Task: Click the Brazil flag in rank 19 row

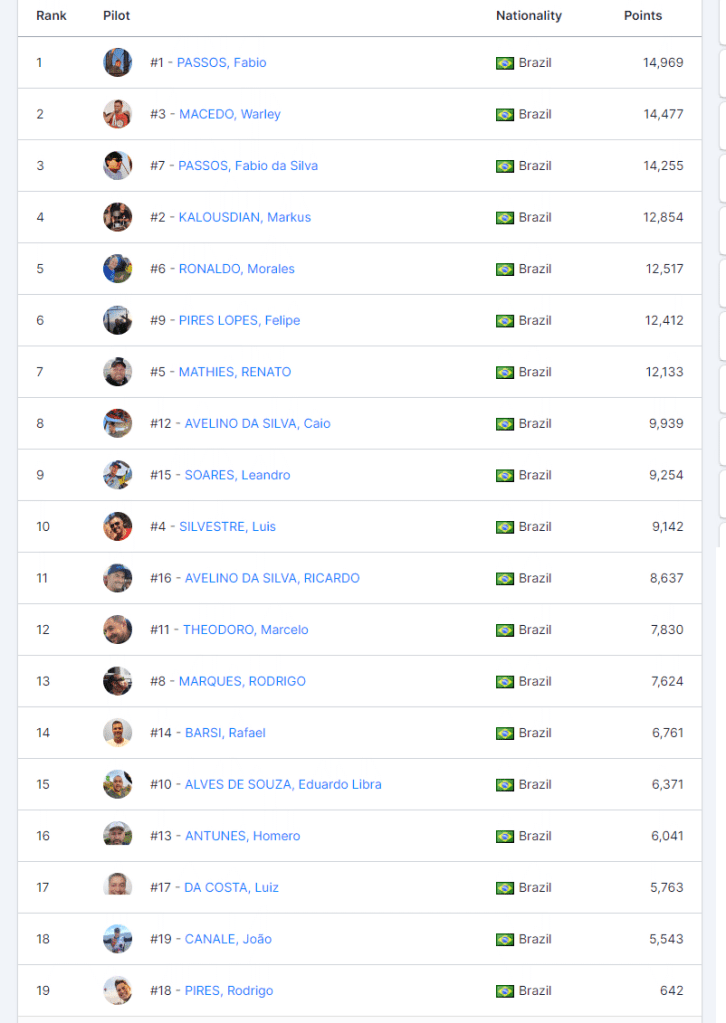Action: pyautogui.click(x=505, y=991)
